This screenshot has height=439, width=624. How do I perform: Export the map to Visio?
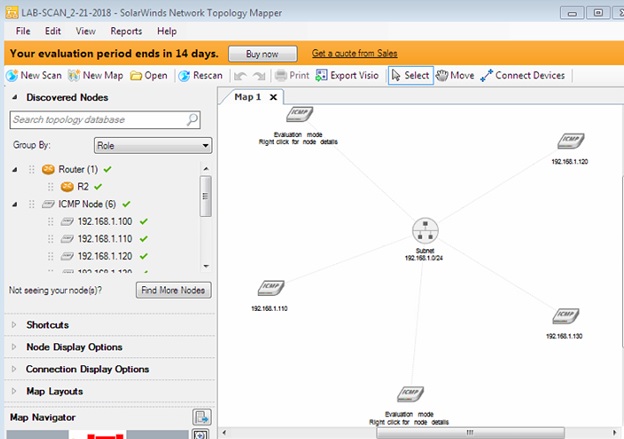point(347,76)
